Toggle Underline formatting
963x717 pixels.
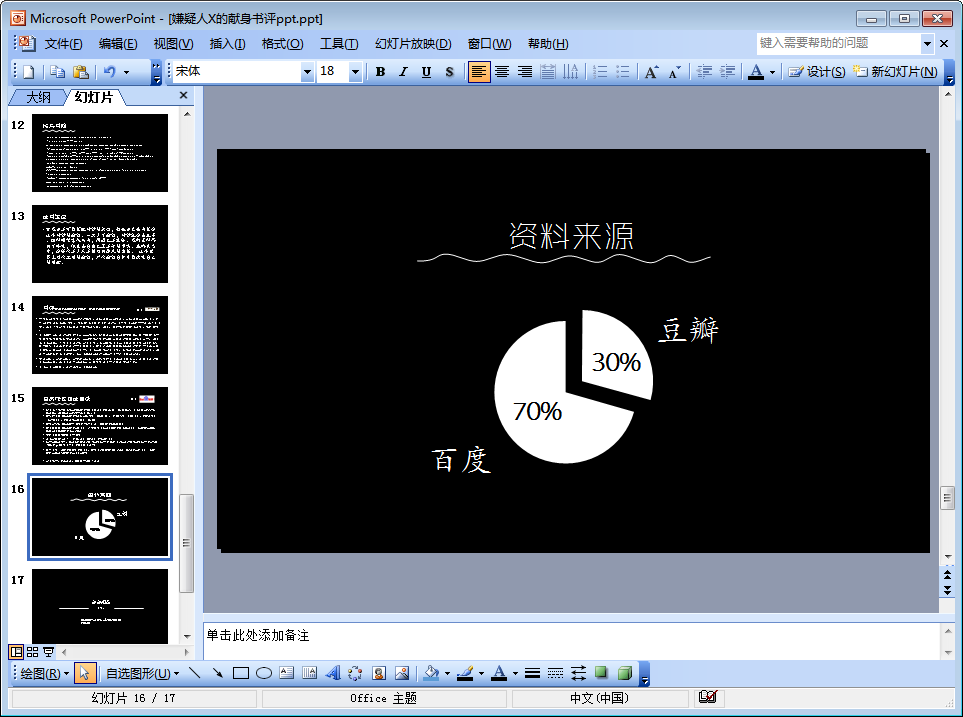point(426,72)
